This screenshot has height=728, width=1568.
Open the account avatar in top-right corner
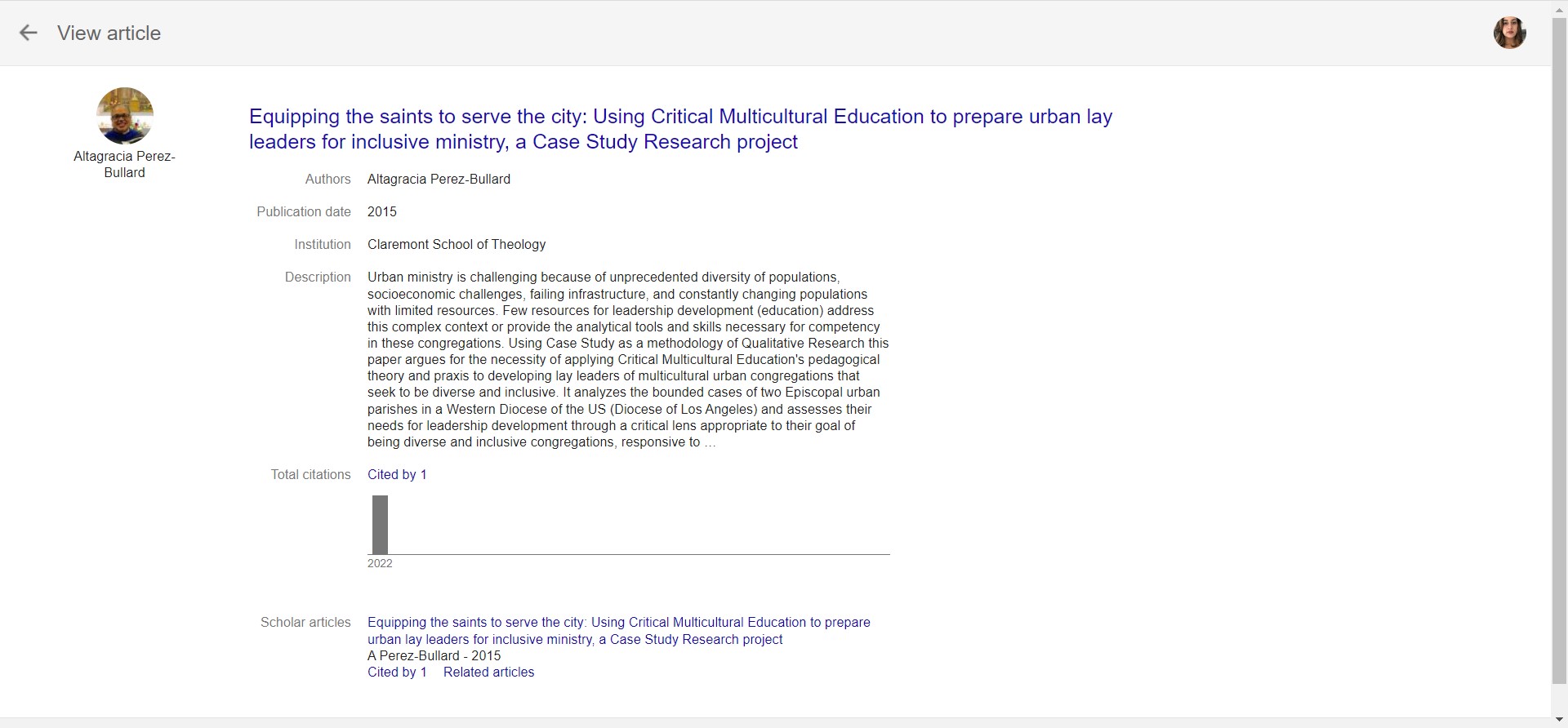(x=1509, y=33)
